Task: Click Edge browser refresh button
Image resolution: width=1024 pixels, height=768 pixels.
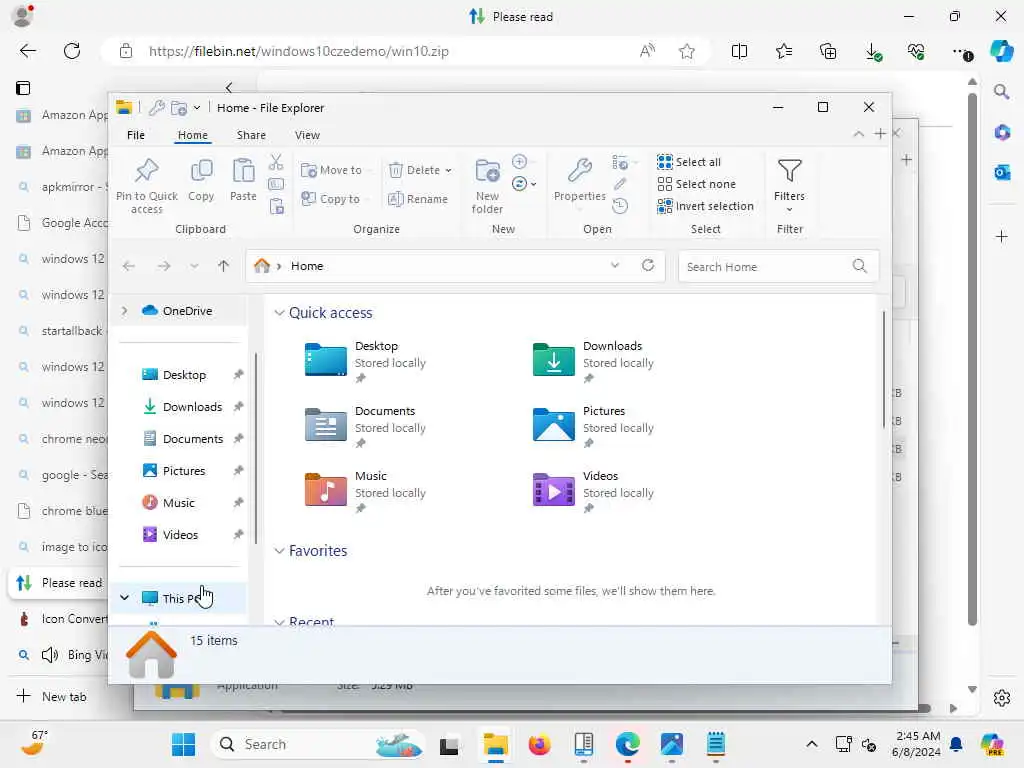Action: click(x=72, y=51)
